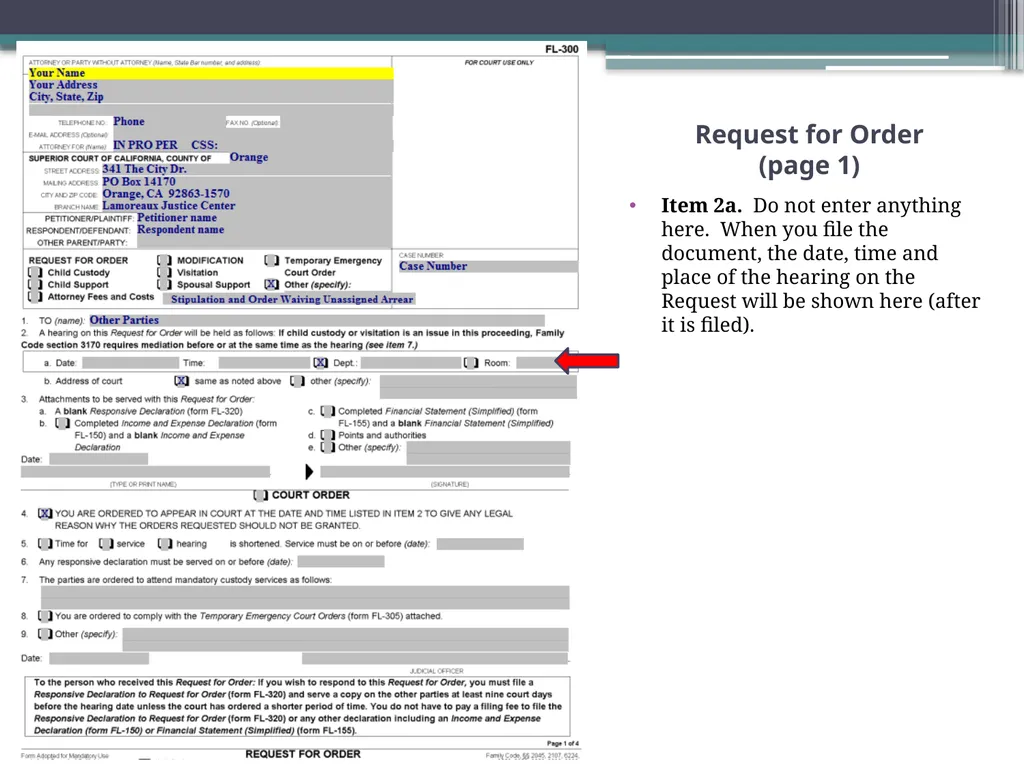Click the 'FL-300' form number

pos(562,49)
